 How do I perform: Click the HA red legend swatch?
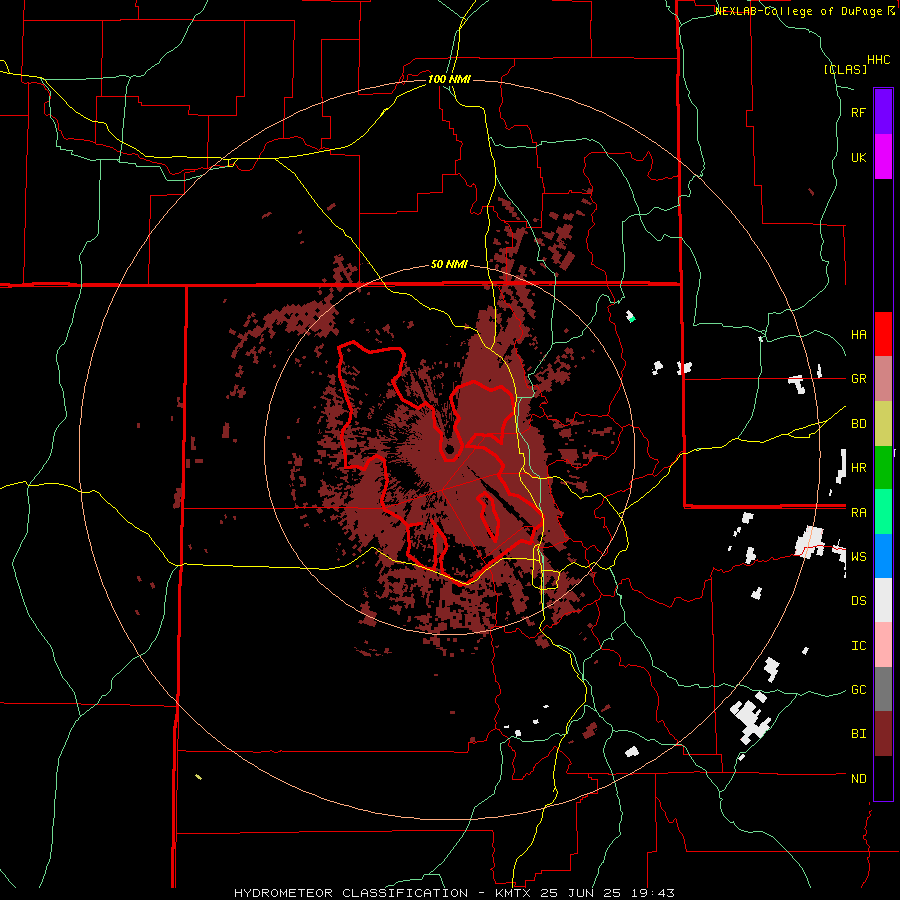pos(883,334)
